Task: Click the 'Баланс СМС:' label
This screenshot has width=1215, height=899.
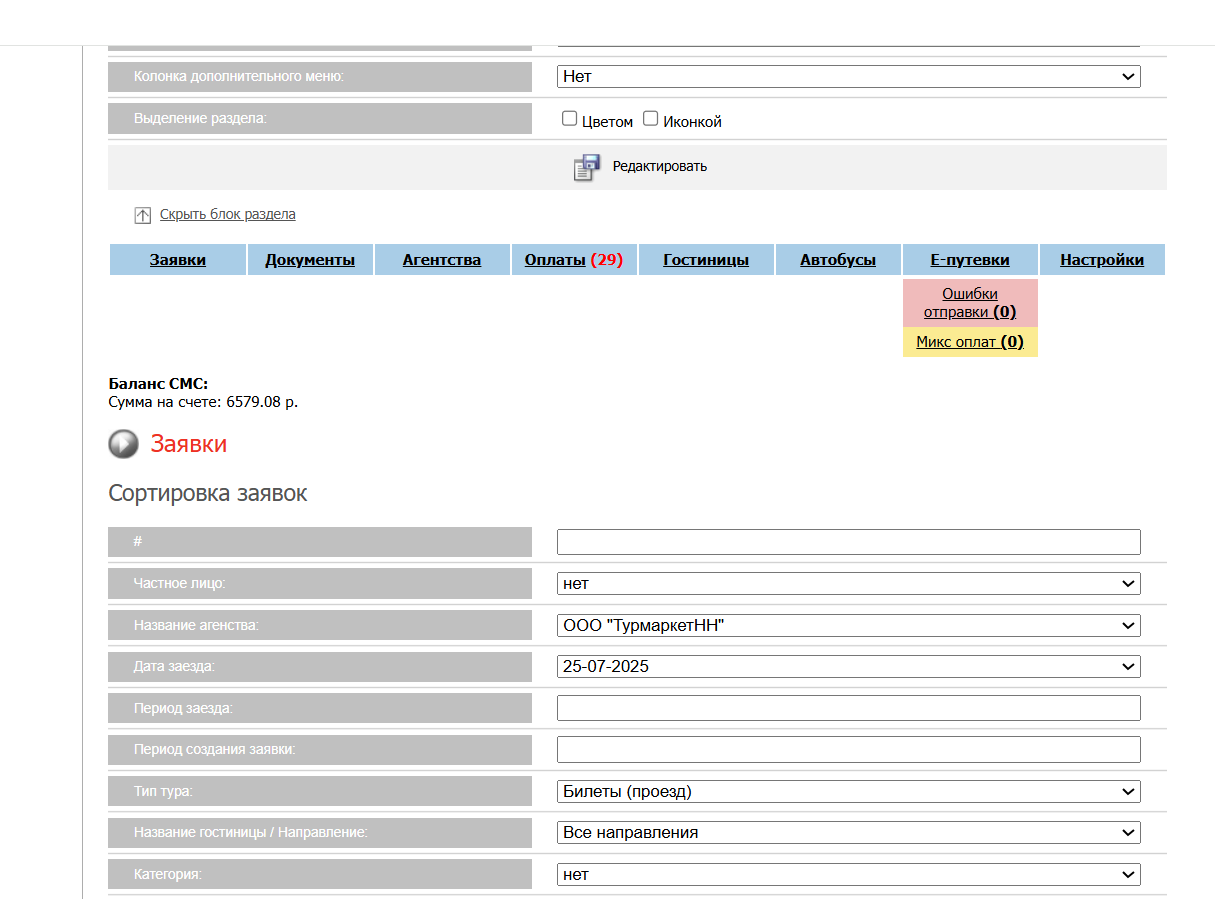Action: pos(158,385)
